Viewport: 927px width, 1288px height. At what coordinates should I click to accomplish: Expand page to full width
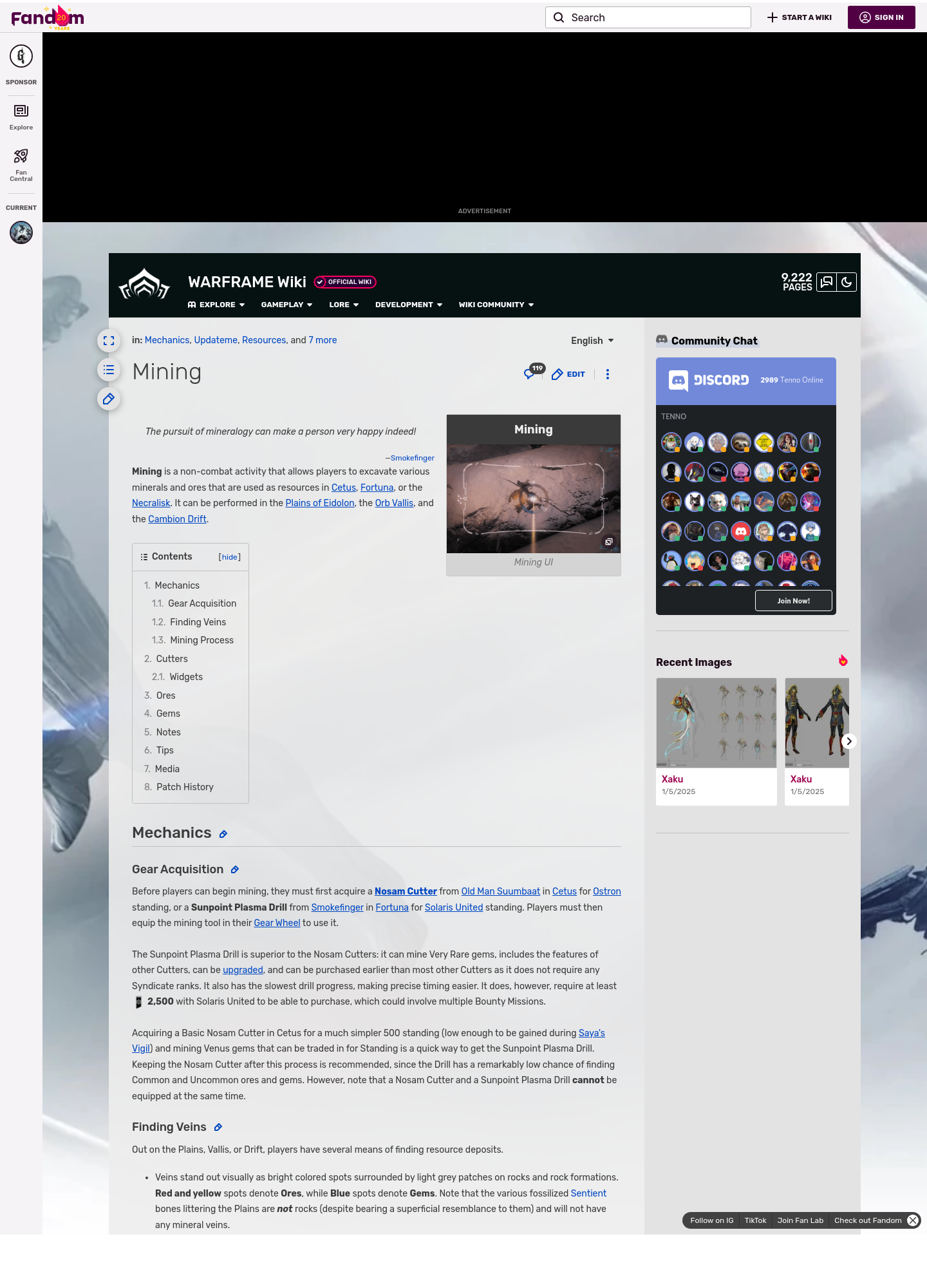[109, 341]
